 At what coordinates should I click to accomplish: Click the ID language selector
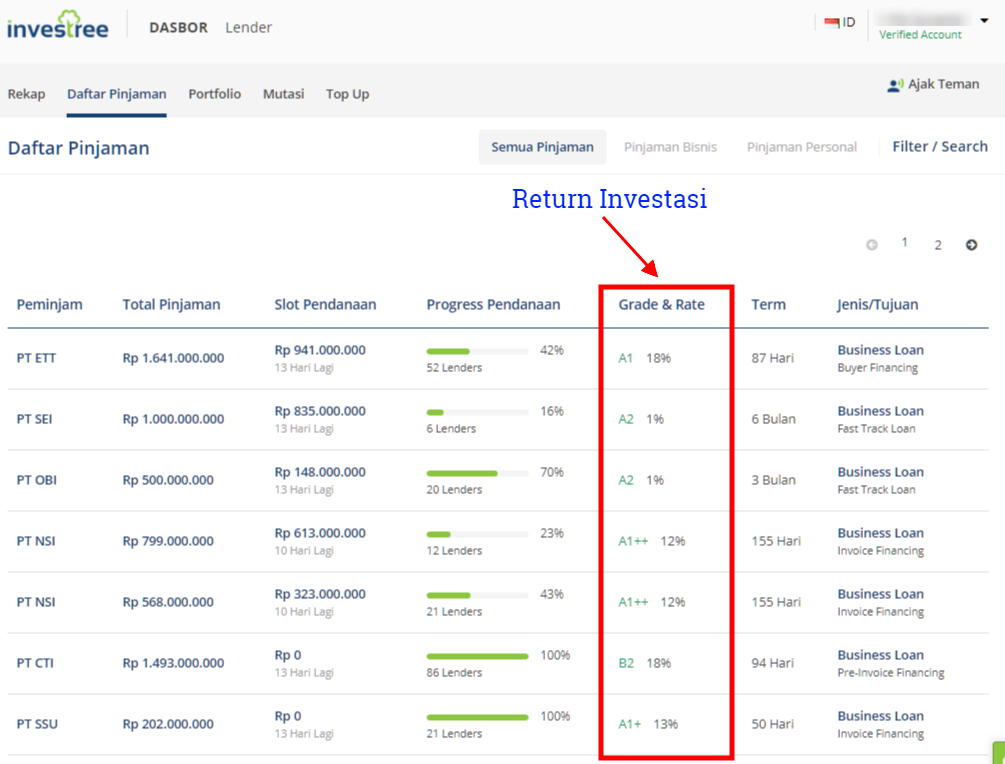(x=845, y=22)
